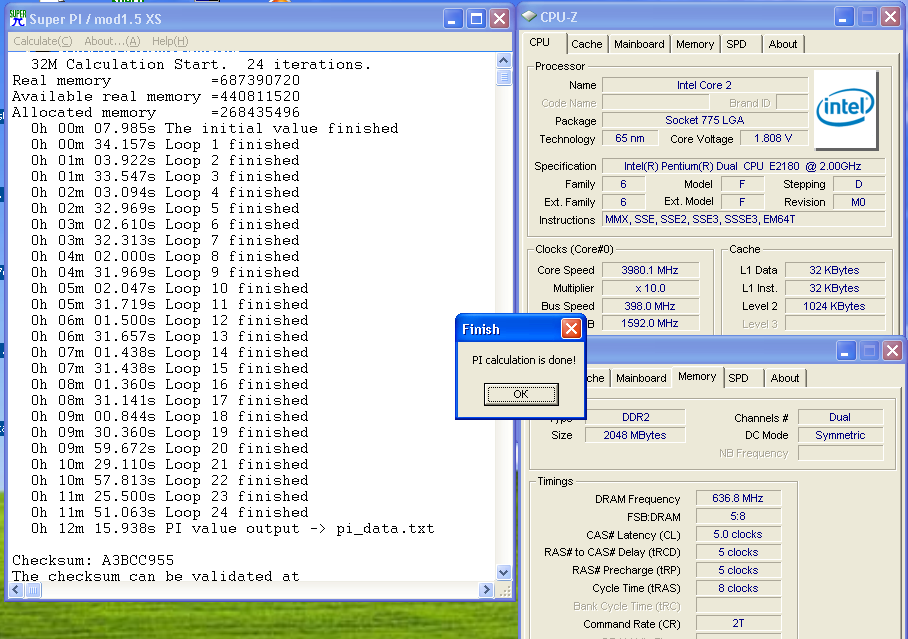The image size is (908, 639).
Task: Open About tab in top CPU-Z window
Action: click(x=782, y=44)
